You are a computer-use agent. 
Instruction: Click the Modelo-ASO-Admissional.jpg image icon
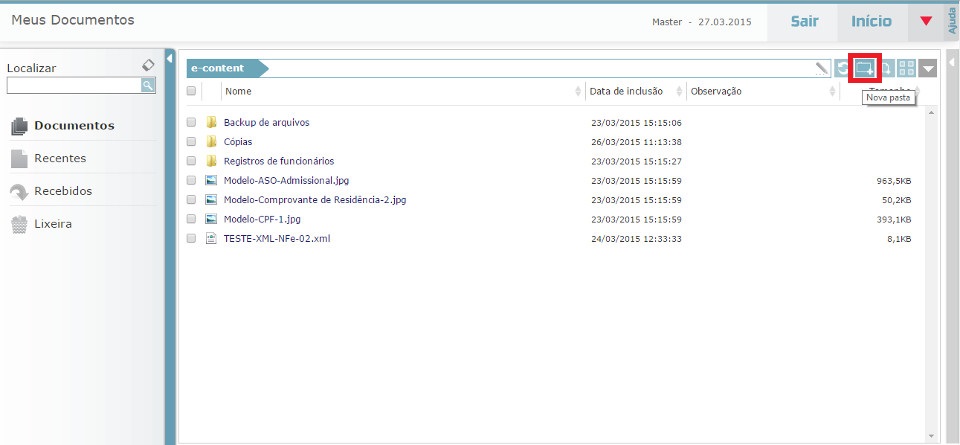[211, 181]
